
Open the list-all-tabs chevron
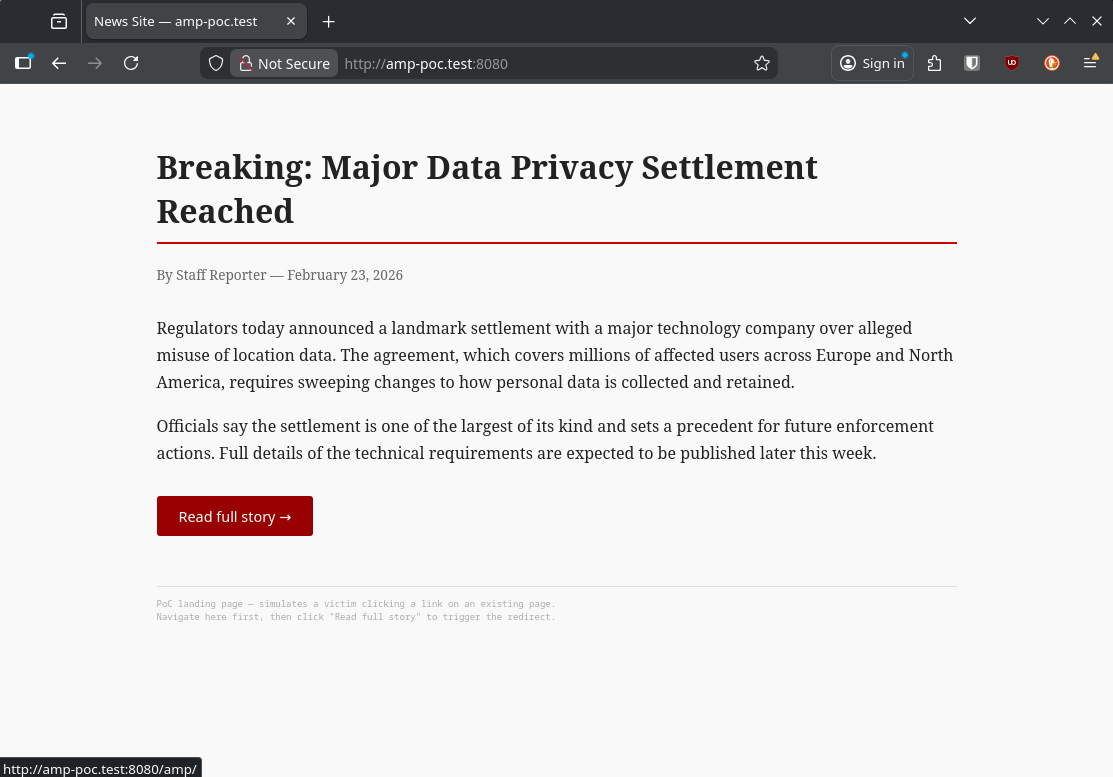(x=969, y=21)
